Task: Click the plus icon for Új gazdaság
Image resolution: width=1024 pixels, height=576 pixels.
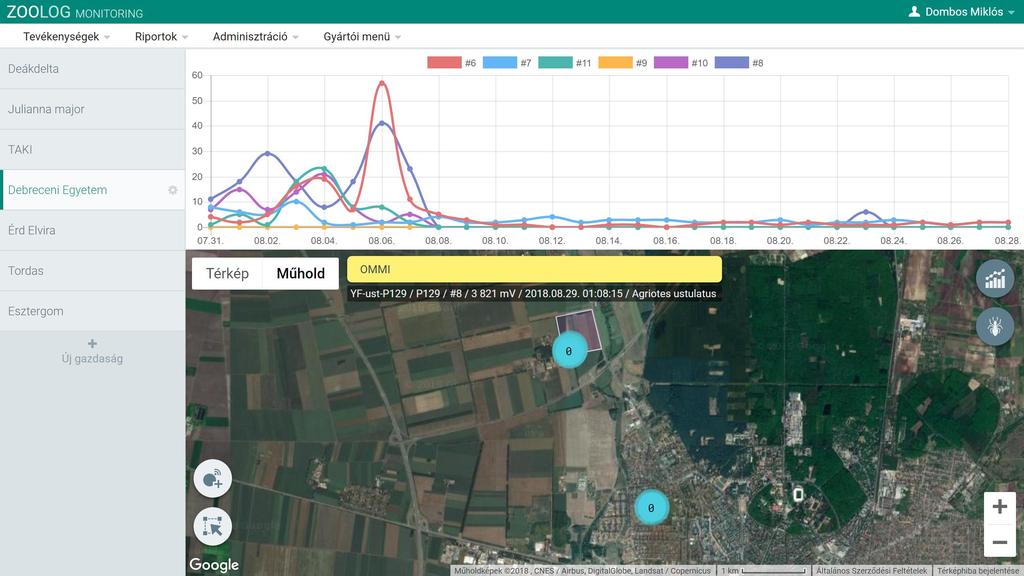Action: (92, 344)
